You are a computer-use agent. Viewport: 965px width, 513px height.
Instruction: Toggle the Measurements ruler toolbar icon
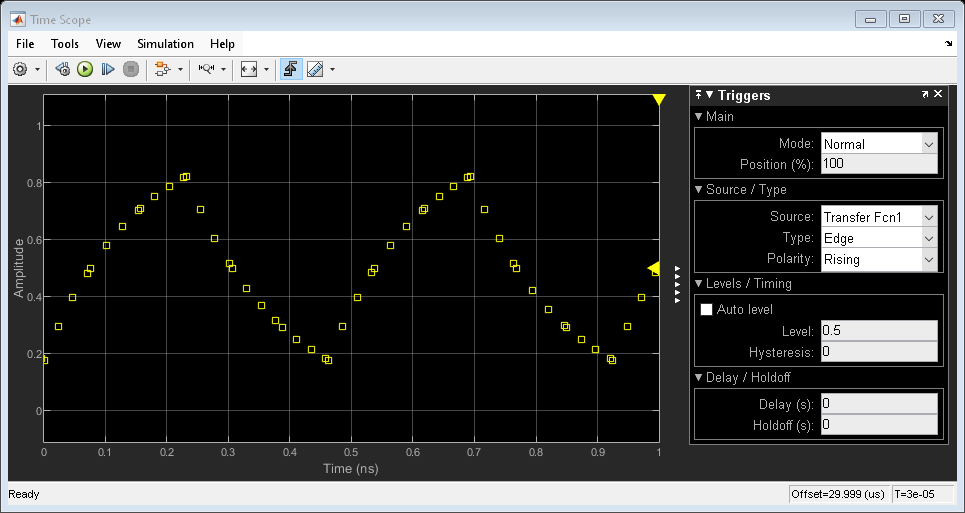[315, 69]
